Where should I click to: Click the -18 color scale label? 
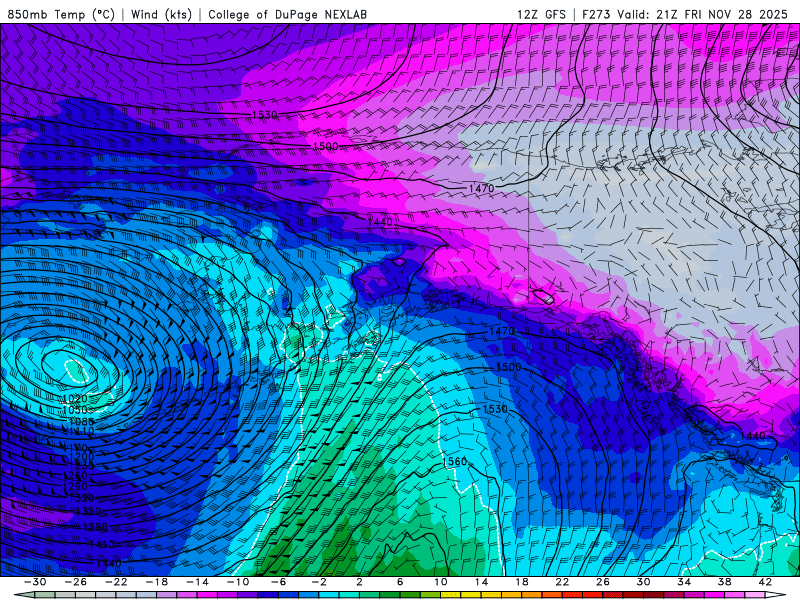pyautogui.click(x=157, y=582)
